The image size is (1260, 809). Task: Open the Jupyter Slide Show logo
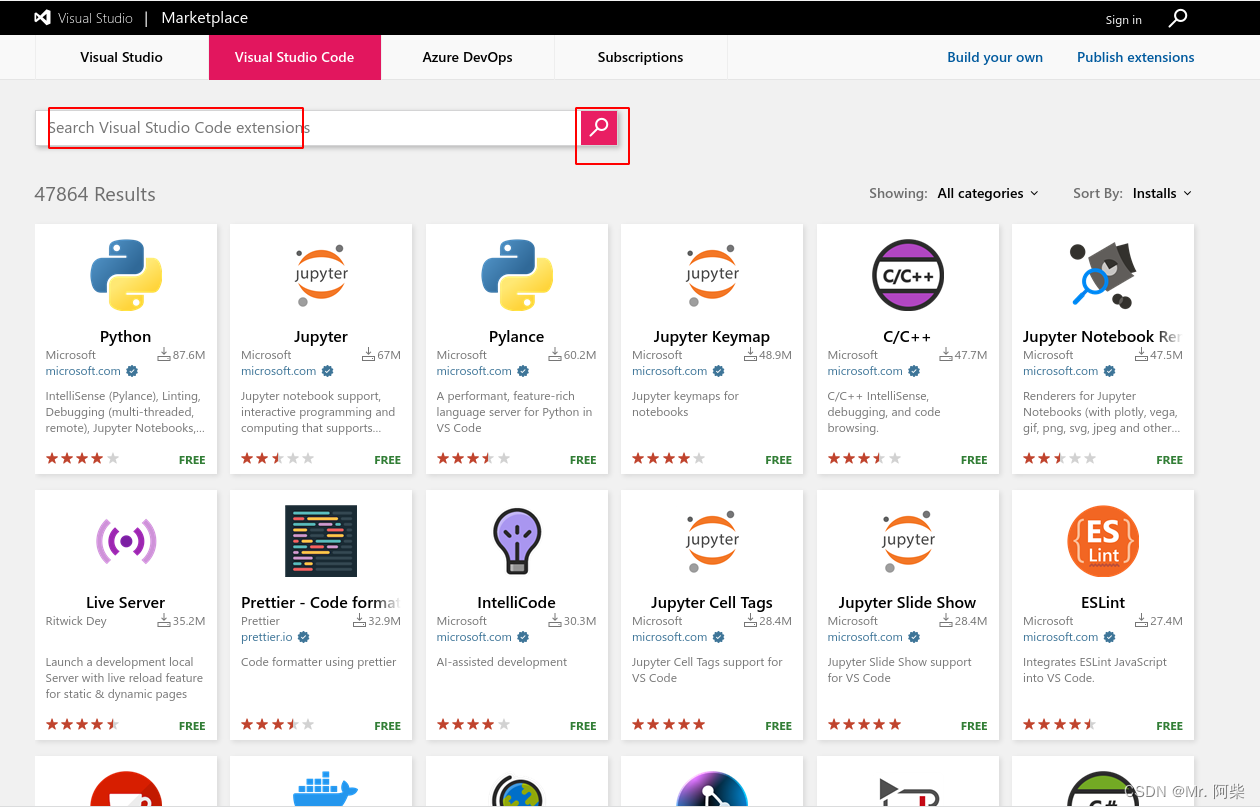(x=907, y=541)
